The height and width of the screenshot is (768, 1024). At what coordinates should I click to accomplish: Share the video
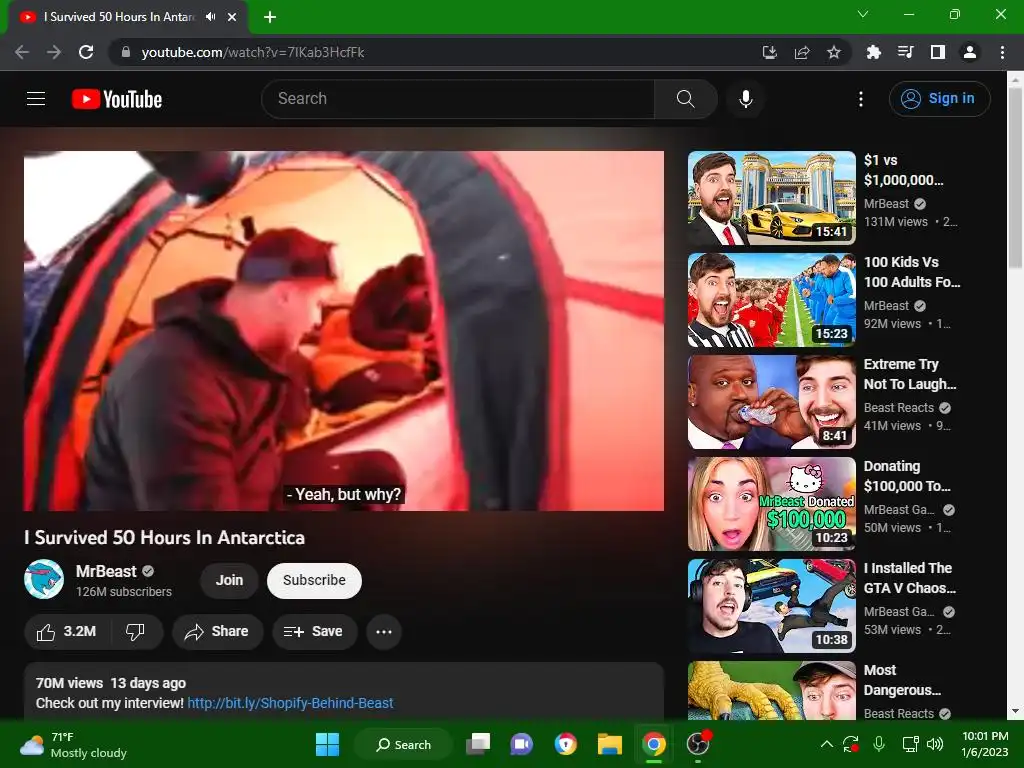[x=217, y=632]
